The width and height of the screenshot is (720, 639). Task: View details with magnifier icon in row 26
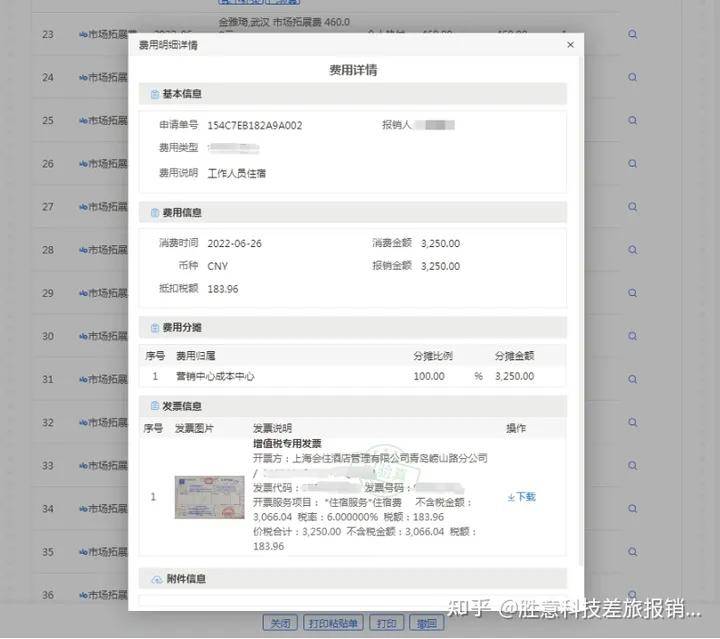(632, 163)
